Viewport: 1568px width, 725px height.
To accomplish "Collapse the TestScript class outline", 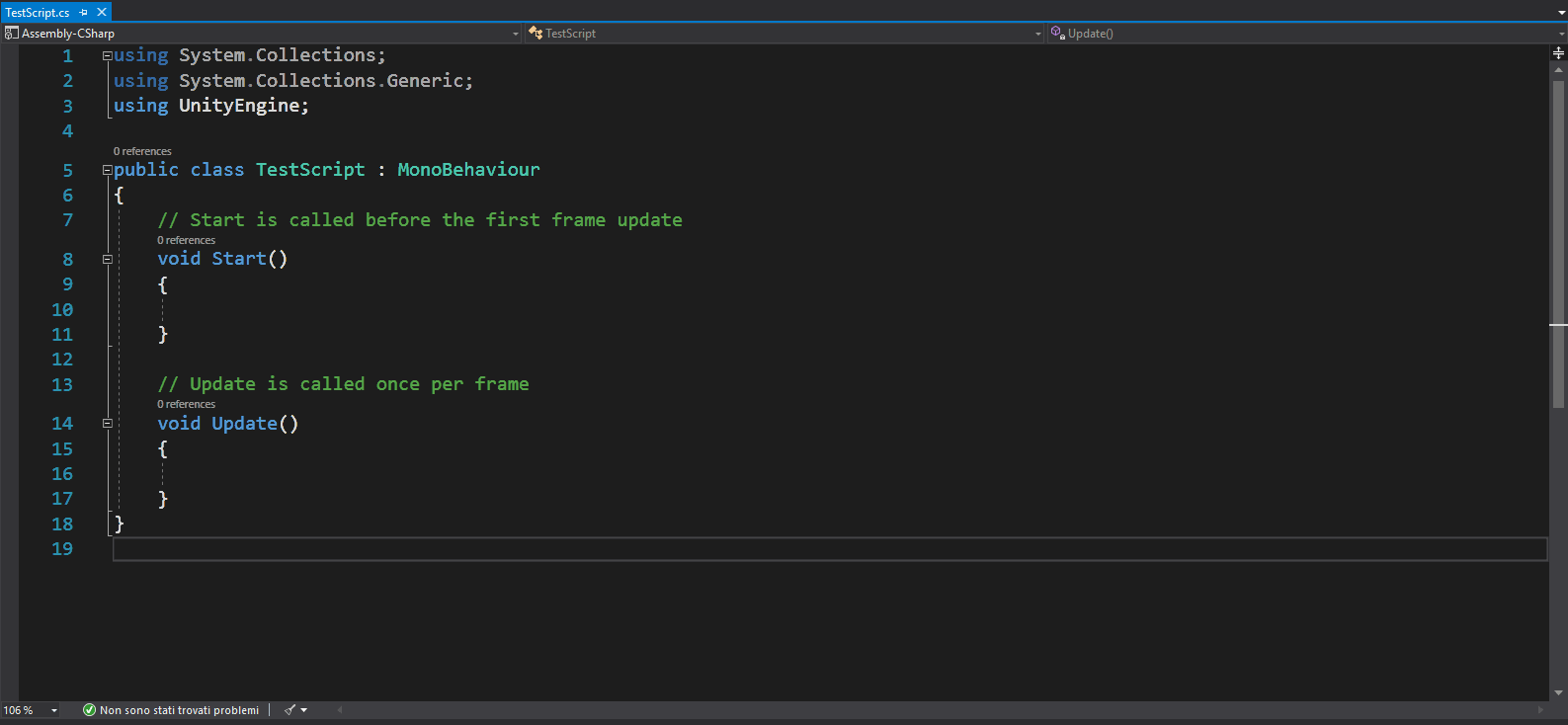I will (107, 170).
